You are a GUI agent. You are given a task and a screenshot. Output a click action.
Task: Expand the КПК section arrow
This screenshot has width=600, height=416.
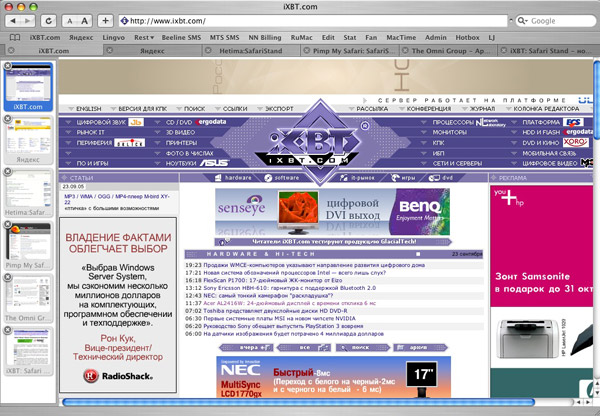(x=423, y=143)
